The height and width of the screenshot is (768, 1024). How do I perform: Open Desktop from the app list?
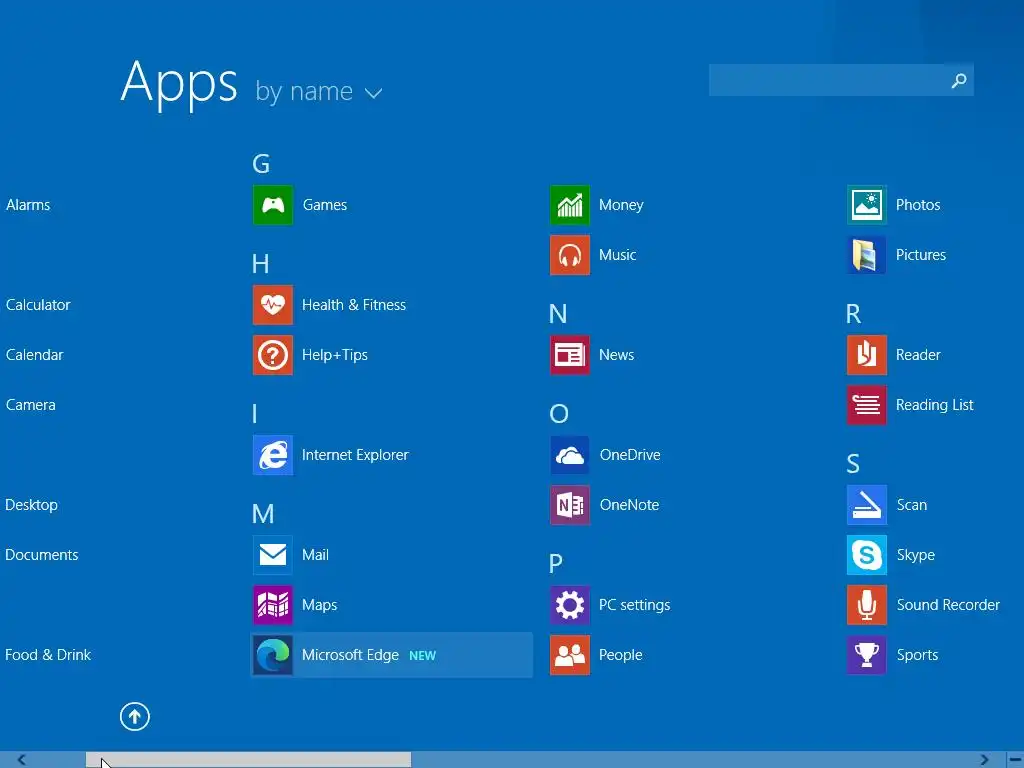tap(31, 505)
